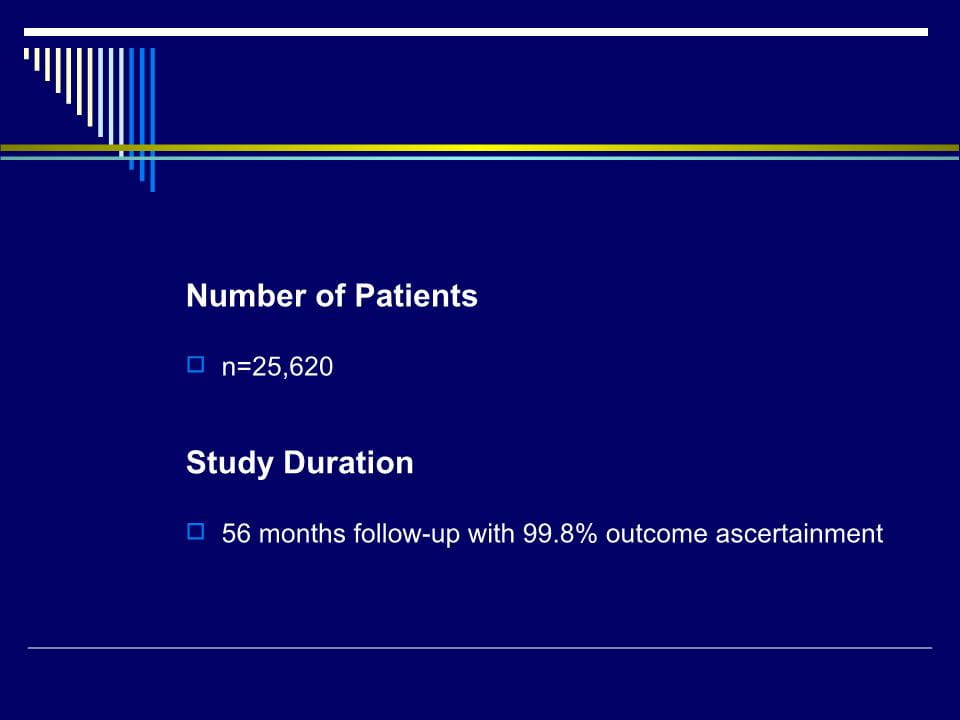
Task: Click the word 'ascertainment' in last bullet
Action: point(799,533)
